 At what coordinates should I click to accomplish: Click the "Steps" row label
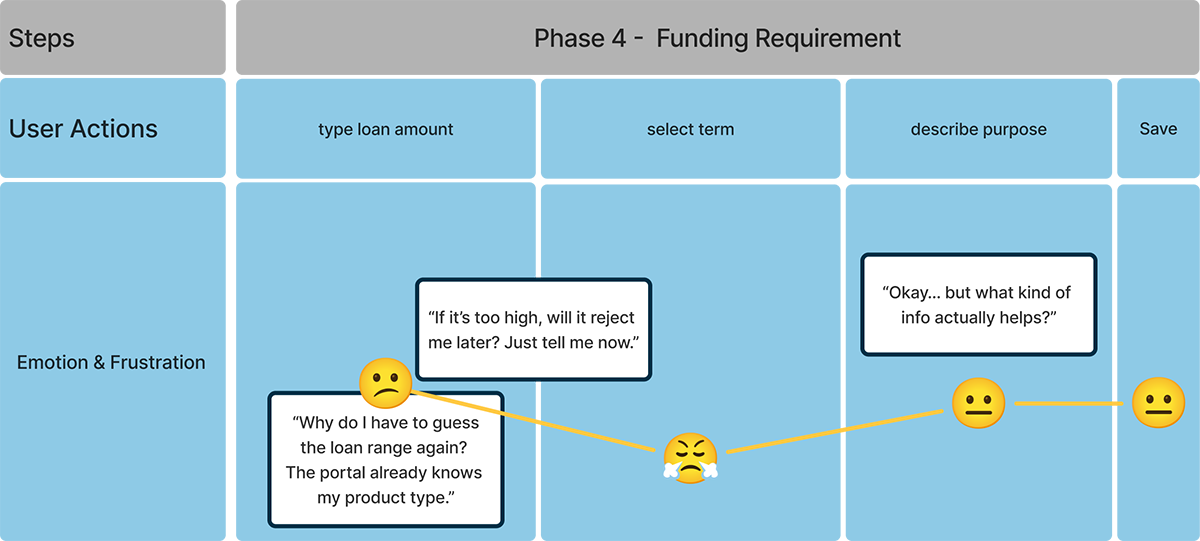point(42,39)
